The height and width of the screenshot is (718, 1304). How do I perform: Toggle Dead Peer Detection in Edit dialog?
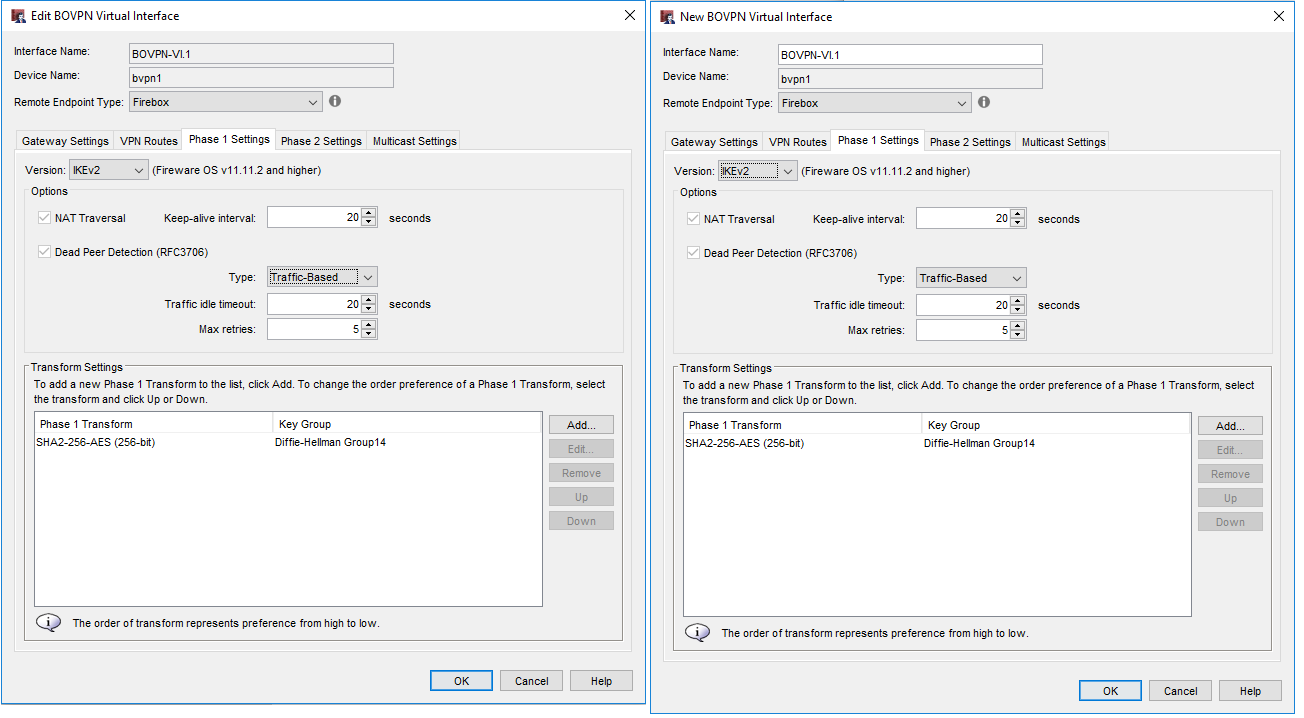pos(44,252)
